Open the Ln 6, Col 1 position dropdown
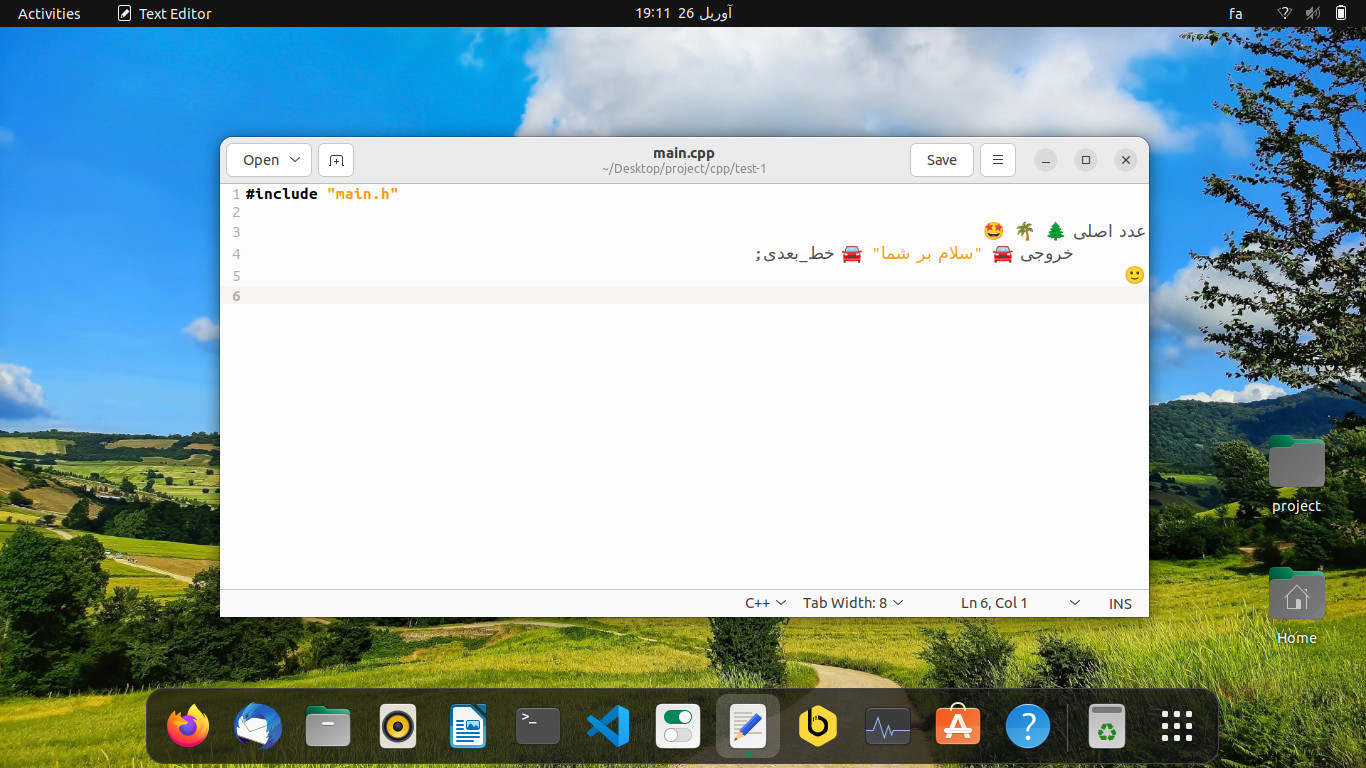The height and width of the screenshot is (768, 1366). coord(1020,603)
